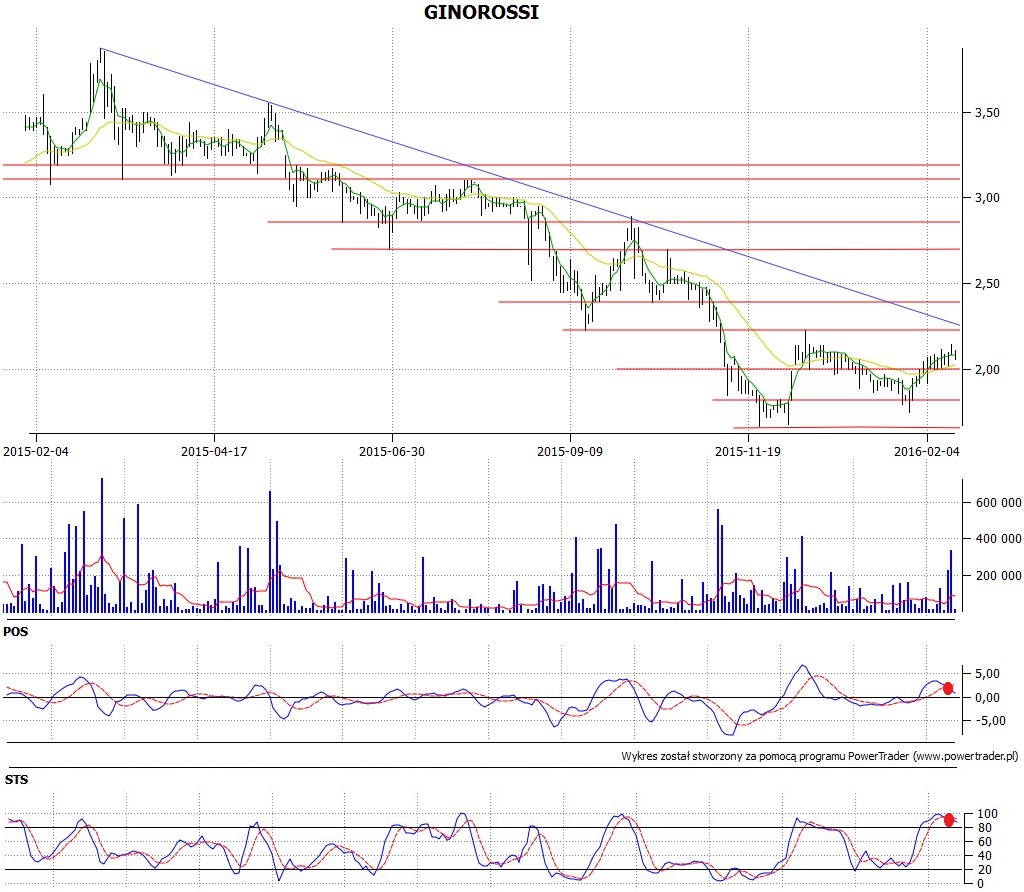Screen dimensions: 1024x892
Task: Click the 2016-02-04 date label
Action: [x=927, y=451]
